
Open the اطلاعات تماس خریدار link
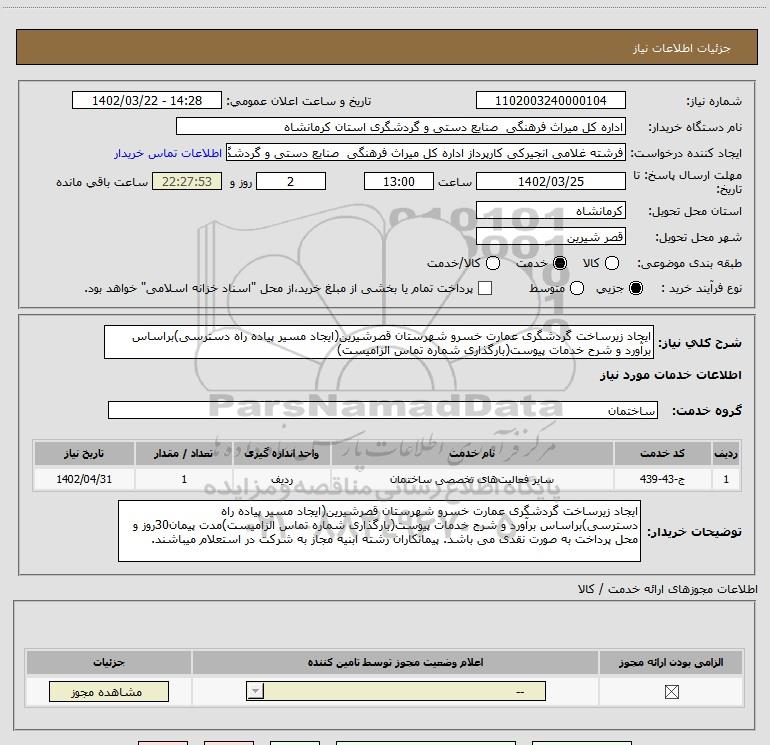pos(168,153)
